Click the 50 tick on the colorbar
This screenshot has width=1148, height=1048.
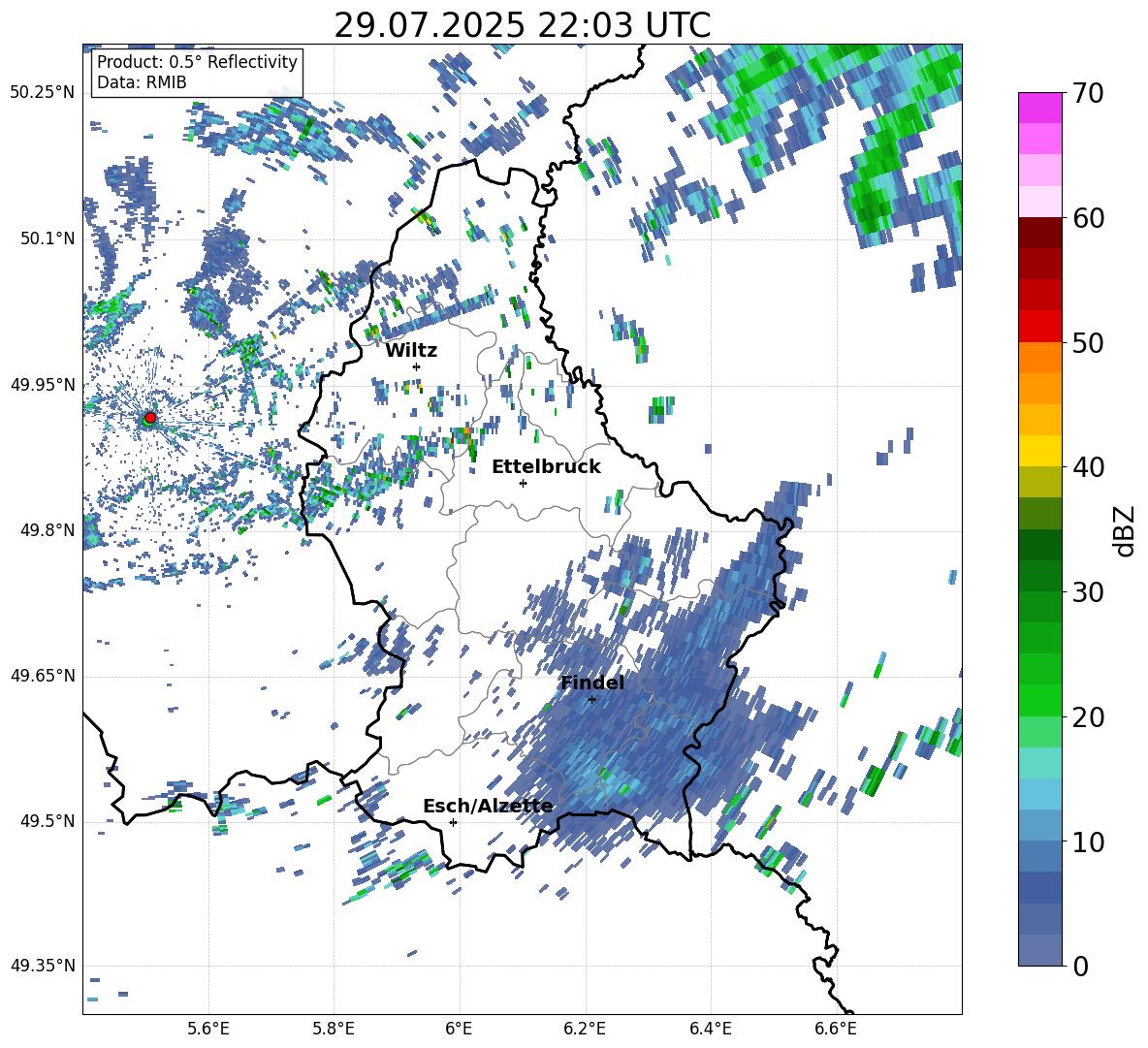coord(1088,342)
